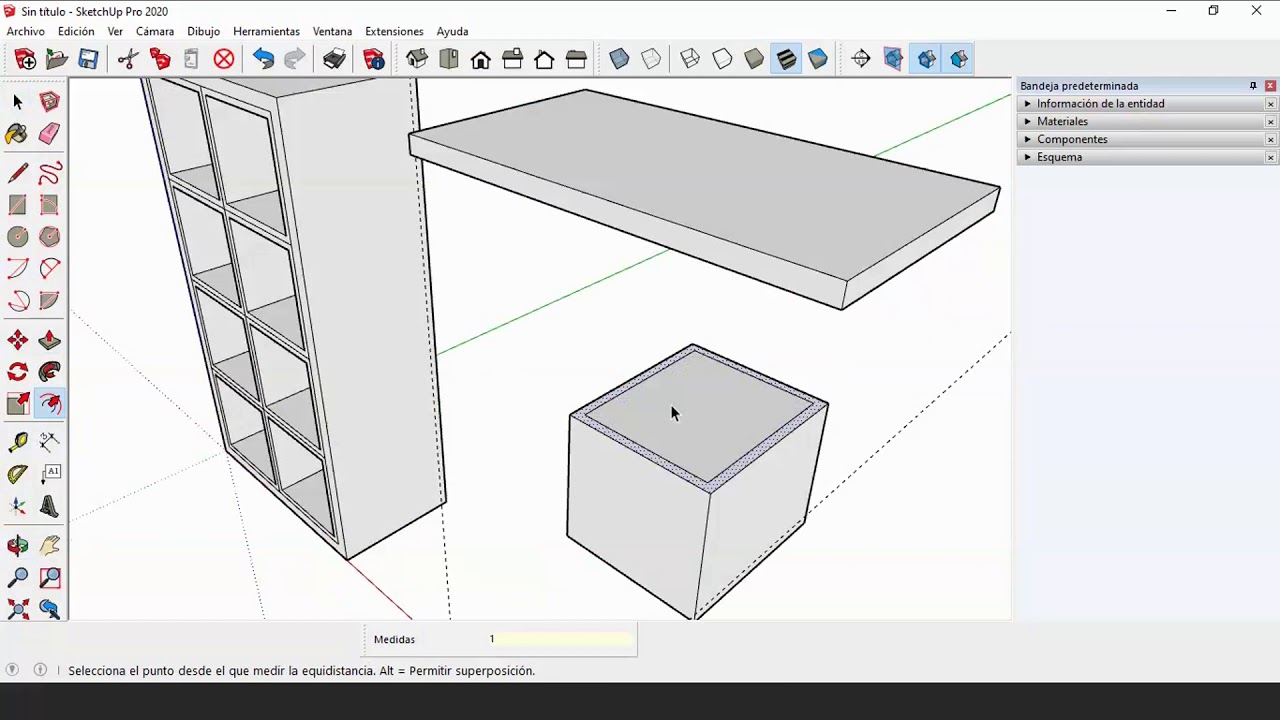Close the Esquema panel
1280x720 pixels.
[1271, 158]
